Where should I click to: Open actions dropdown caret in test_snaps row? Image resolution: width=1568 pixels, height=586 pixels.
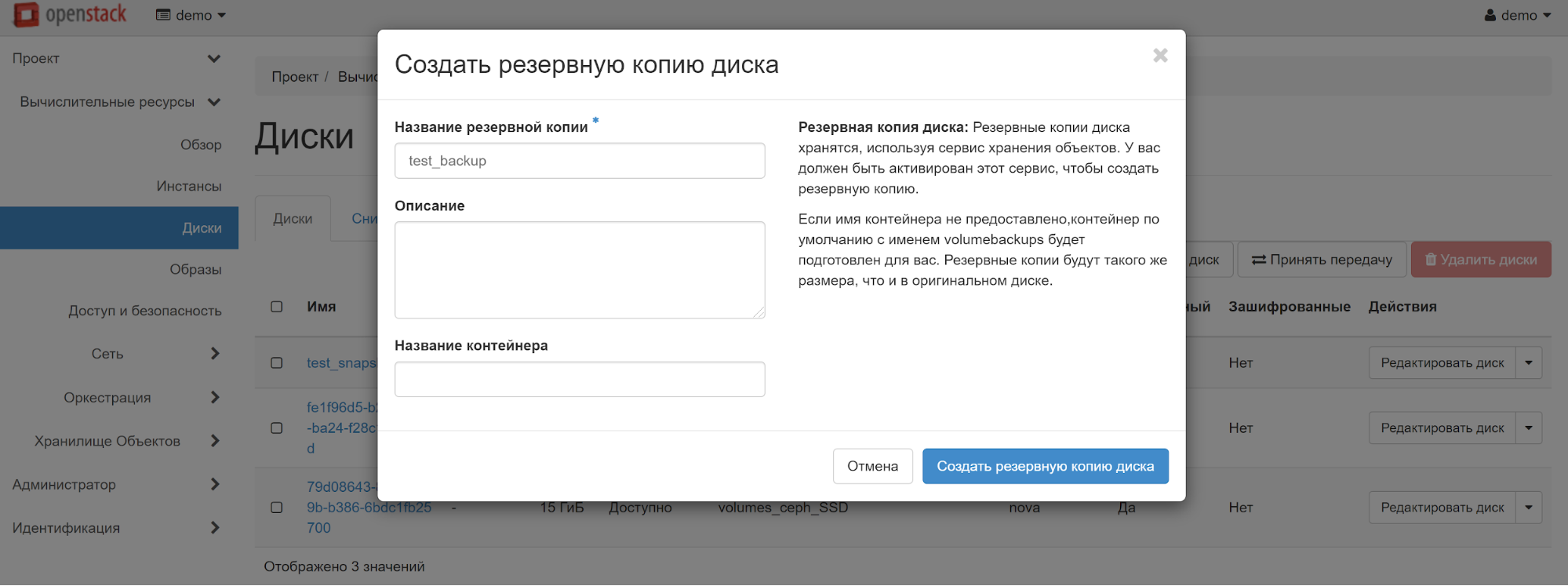point(1529,363)
